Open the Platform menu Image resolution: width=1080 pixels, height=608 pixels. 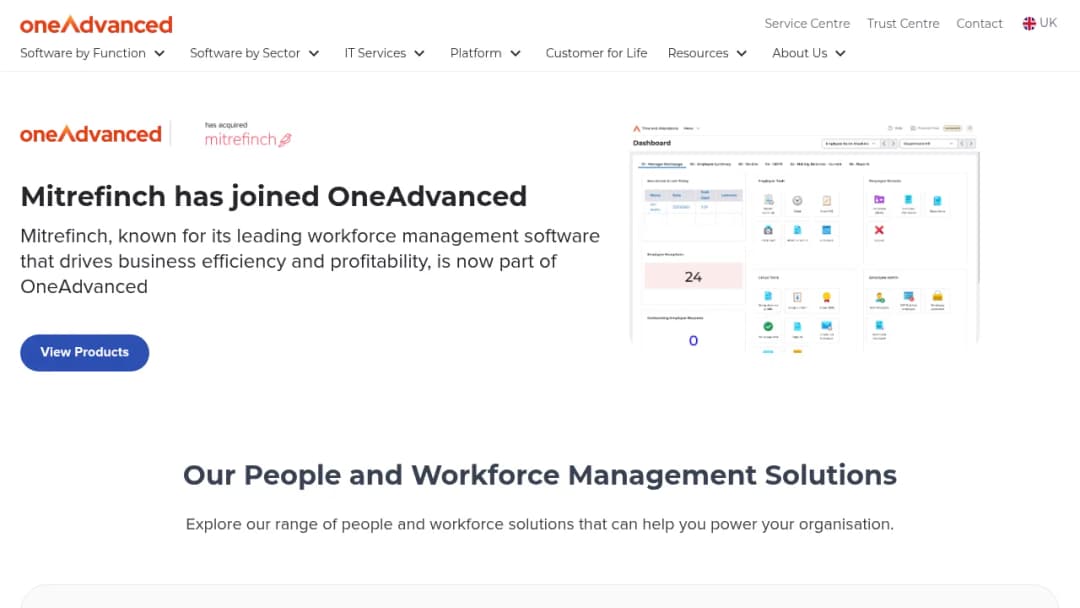(x=475, y=53)
